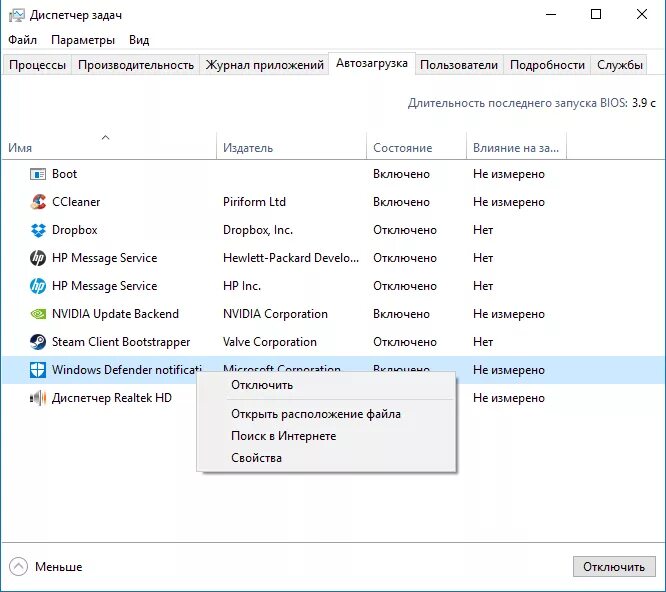The height and width of the screenshot is (592, 666).
Task: Switch to the Журнал приложений tab
Action: pos(265,65)
